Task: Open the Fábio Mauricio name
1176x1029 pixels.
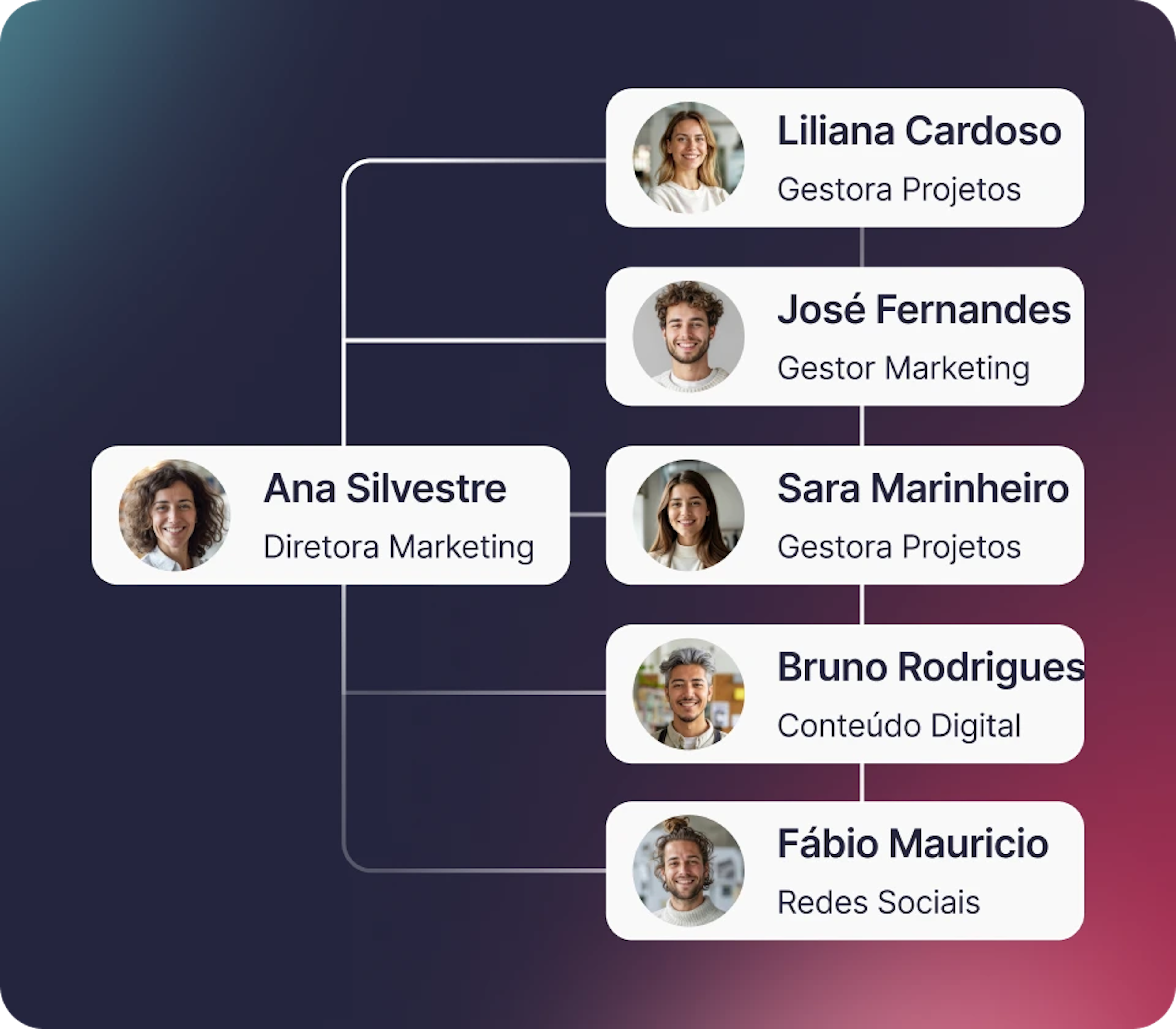Action: (x=913, y=844)
